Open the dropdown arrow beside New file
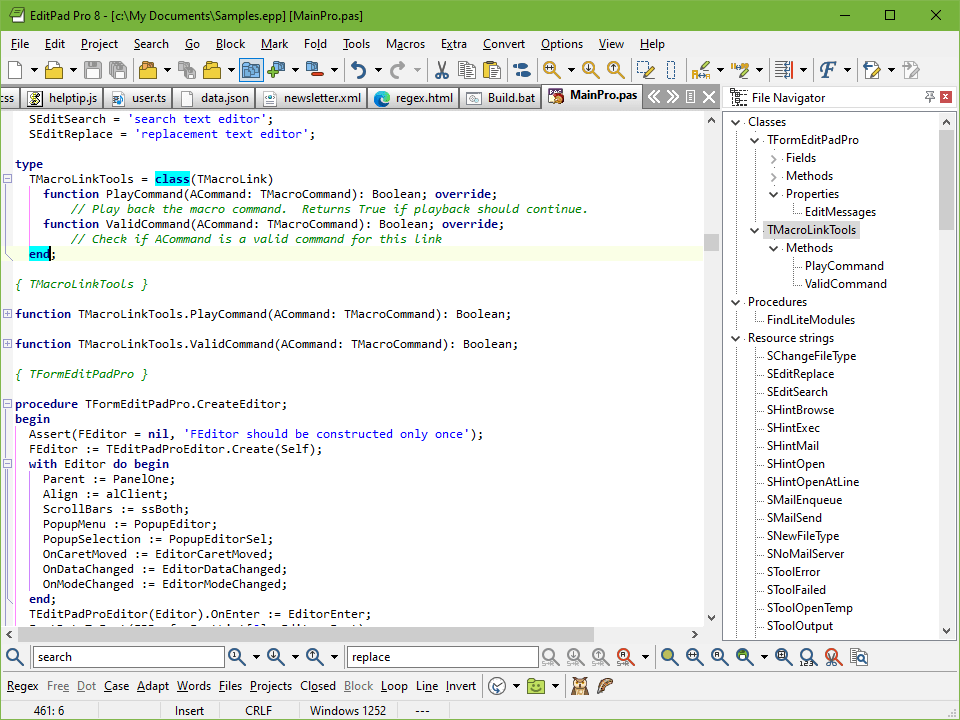960x720 pixels. pos(34,70)
